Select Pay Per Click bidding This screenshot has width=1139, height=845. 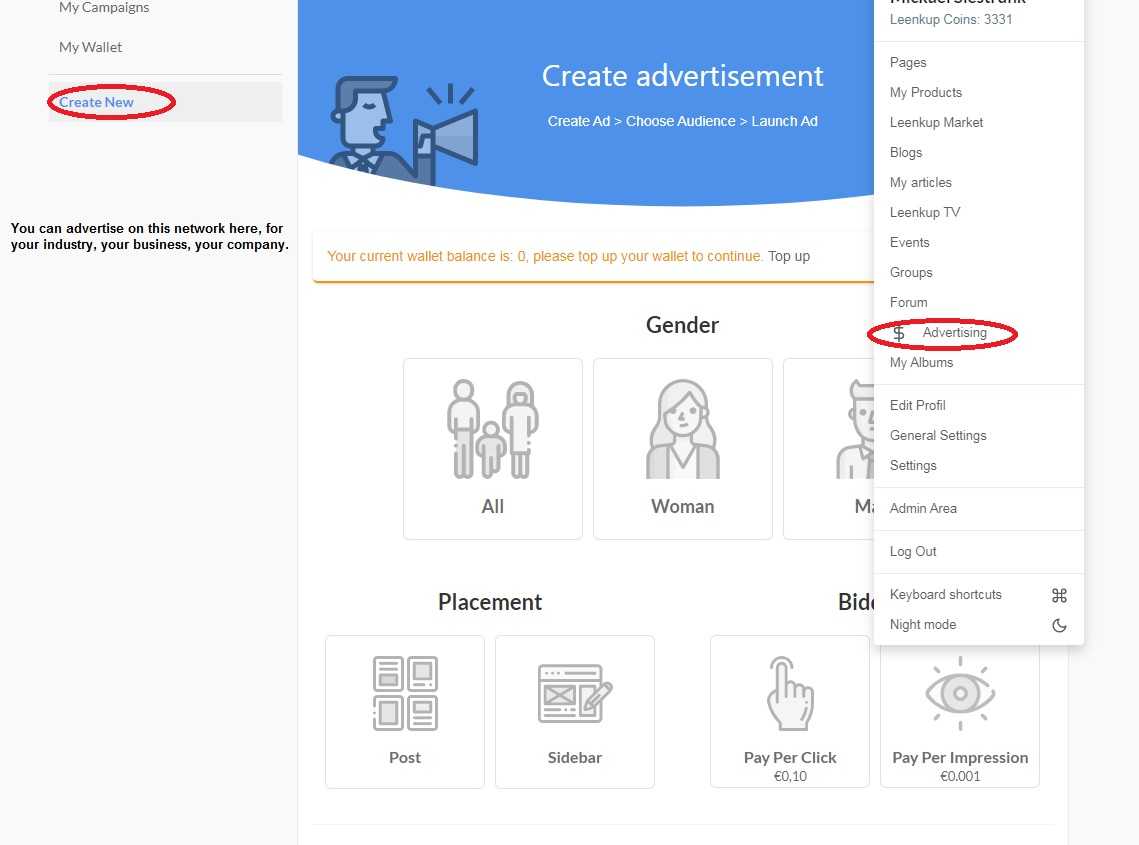click(x=790, y=712)
